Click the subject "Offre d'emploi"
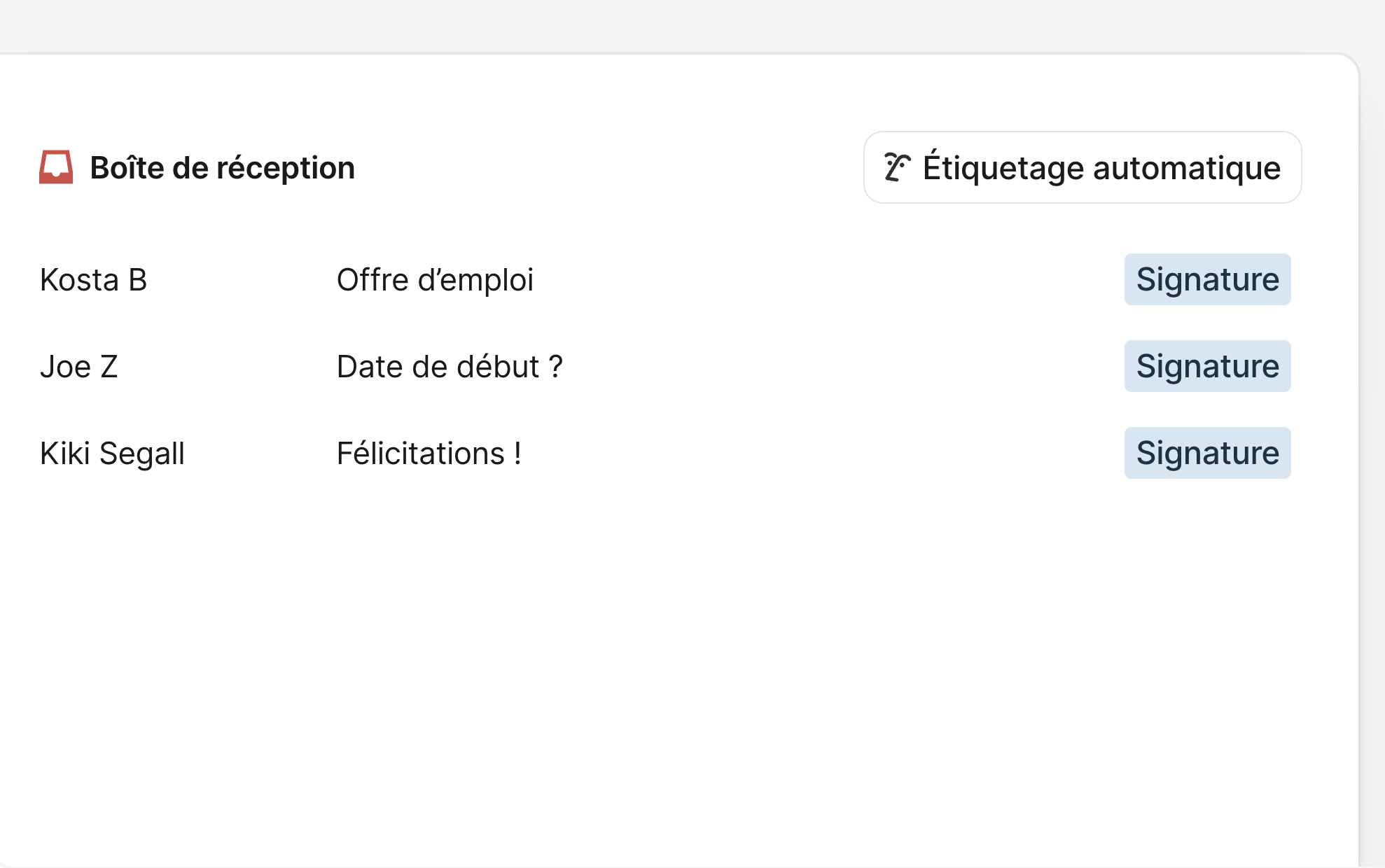This screenshot has width=1385, height=868. pos(436,279)
